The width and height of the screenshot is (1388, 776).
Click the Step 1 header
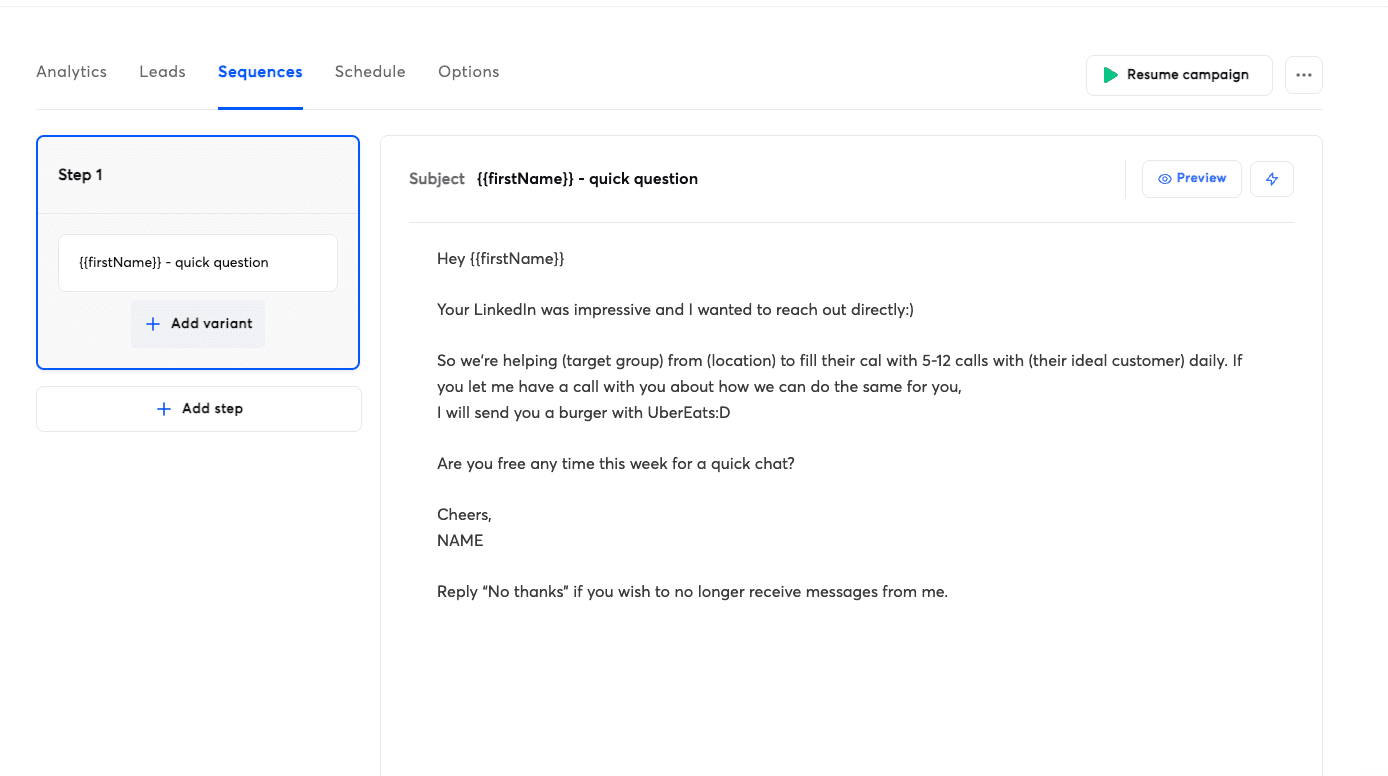point(198,175)
